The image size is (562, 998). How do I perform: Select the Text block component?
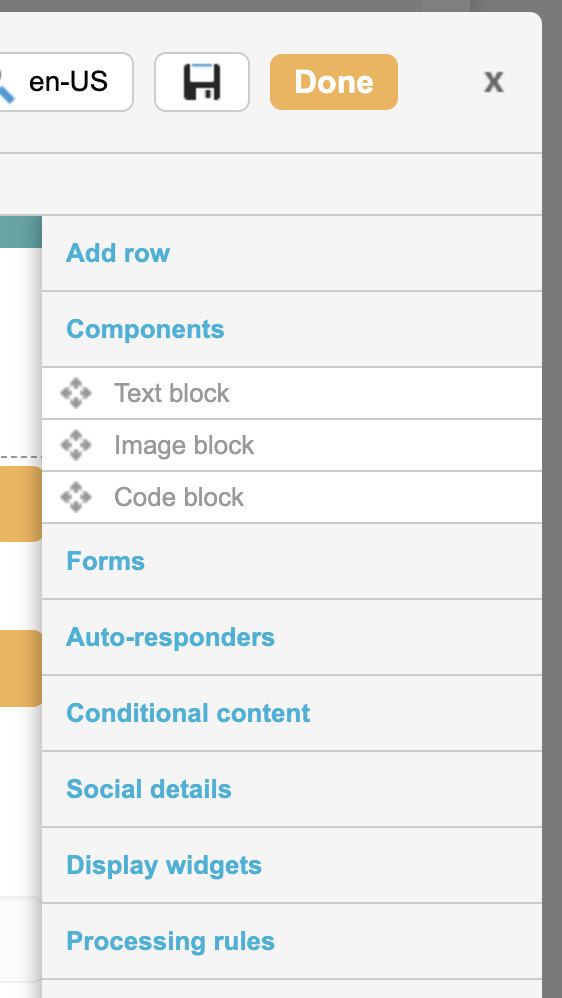point(292,393)
